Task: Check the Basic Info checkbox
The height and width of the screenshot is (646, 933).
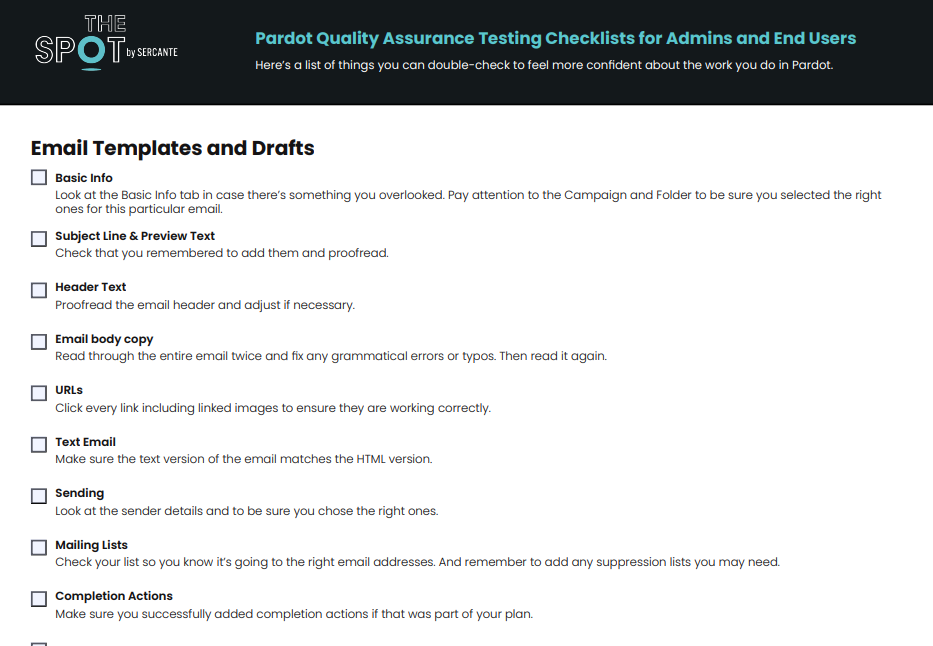Action: click(39, 177)
